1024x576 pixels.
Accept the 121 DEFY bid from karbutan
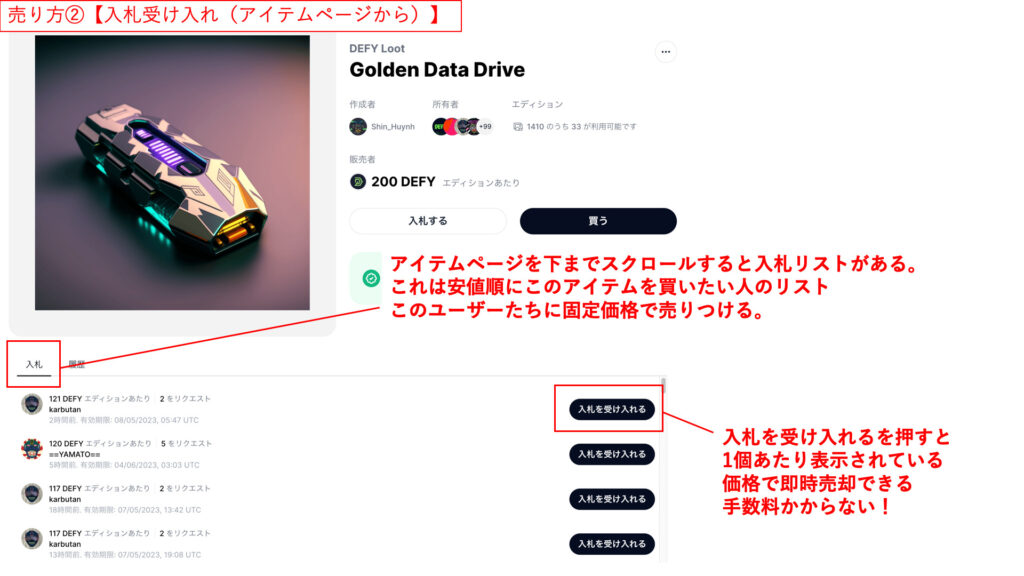click(x=612, y=409)
